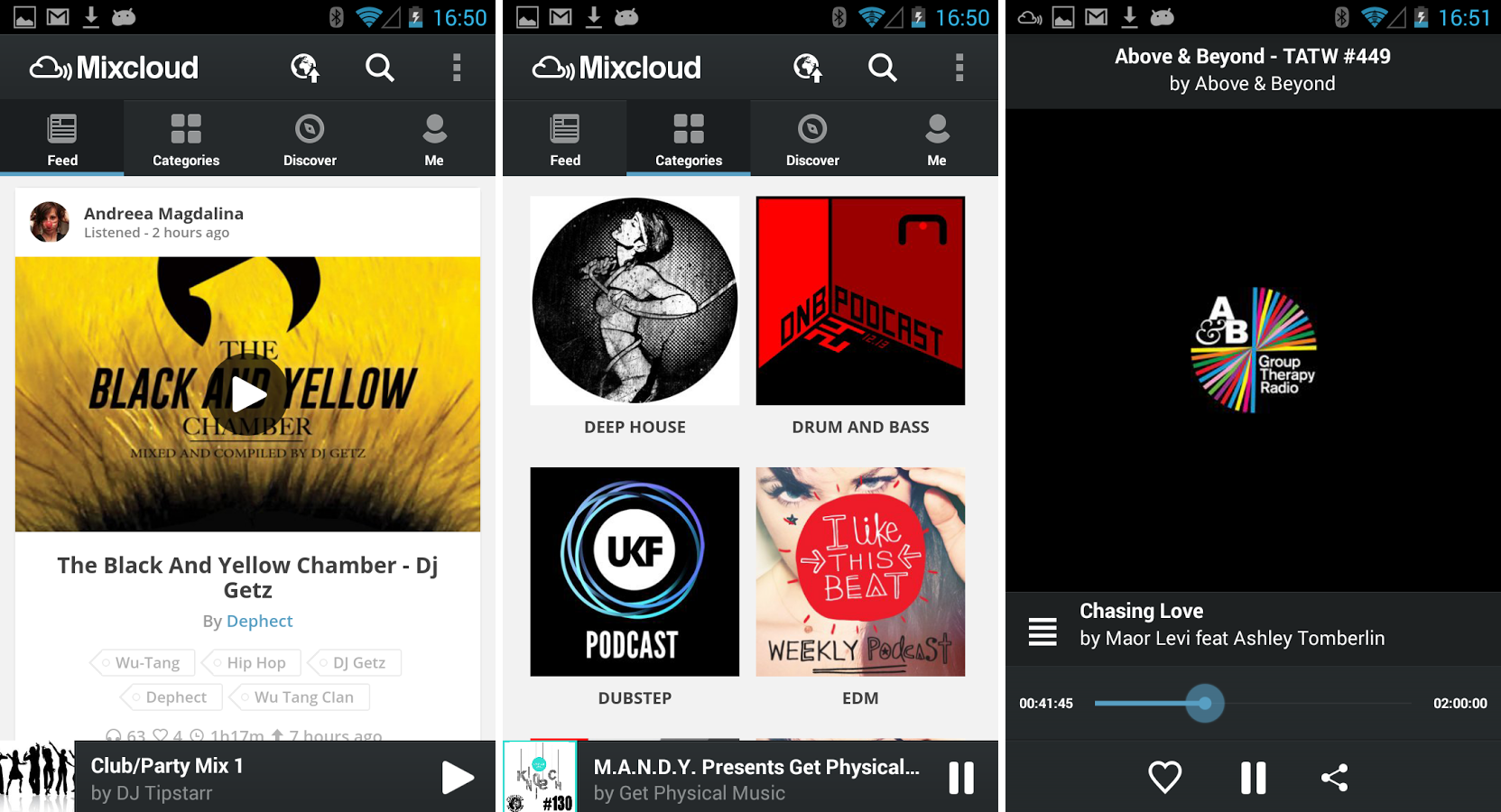This screenshot has height=812, width=1501.
Task: Share the Above & Beyond show
Action: [1335, 777]
